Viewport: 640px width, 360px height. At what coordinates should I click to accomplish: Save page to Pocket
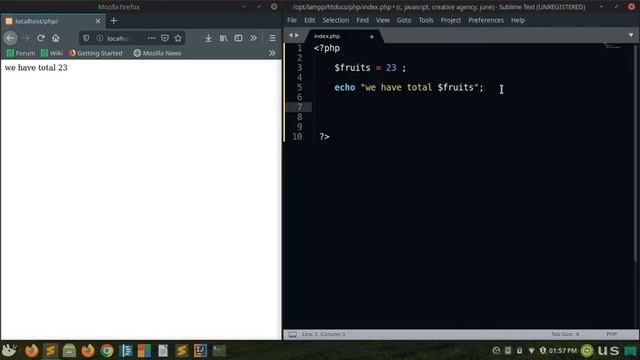pos(165,38)
